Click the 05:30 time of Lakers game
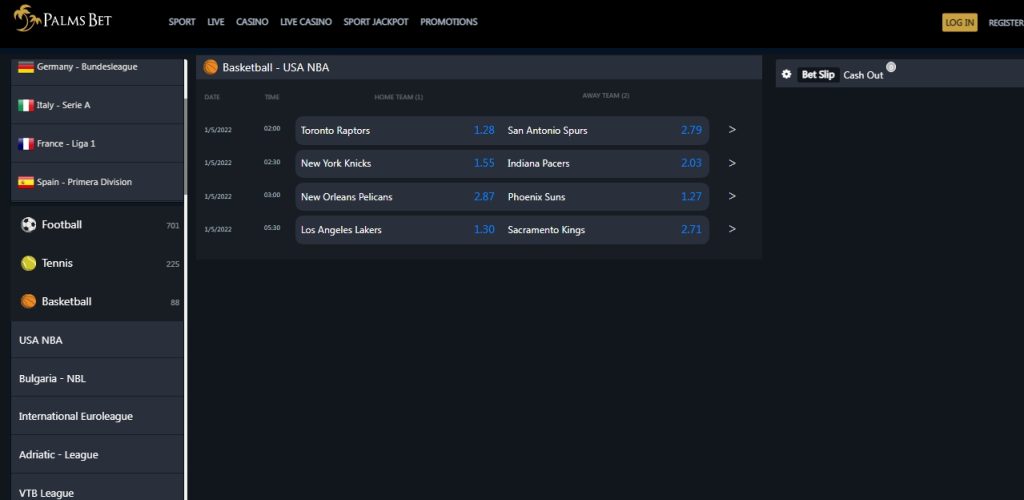This screenshot has width=1024, height=500. [272, 228]
